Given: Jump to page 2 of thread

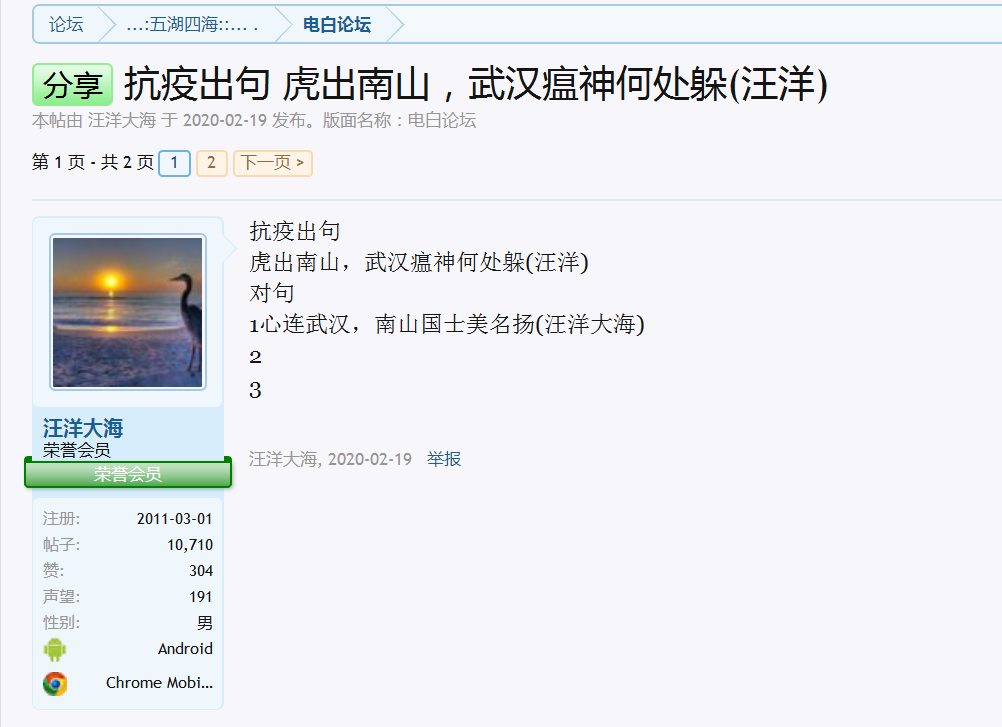Looking at the screenshot, I should tap(211, 163).
